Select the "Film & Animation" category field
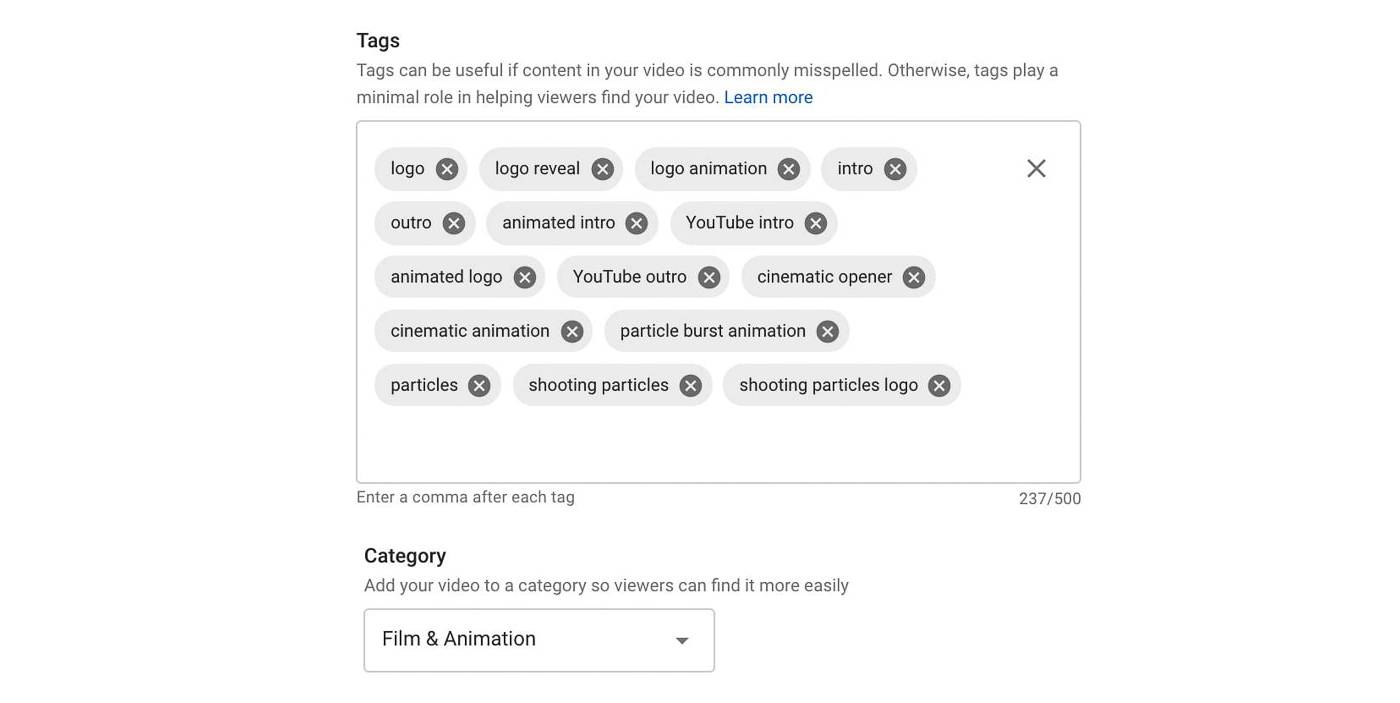 point(520,639)
